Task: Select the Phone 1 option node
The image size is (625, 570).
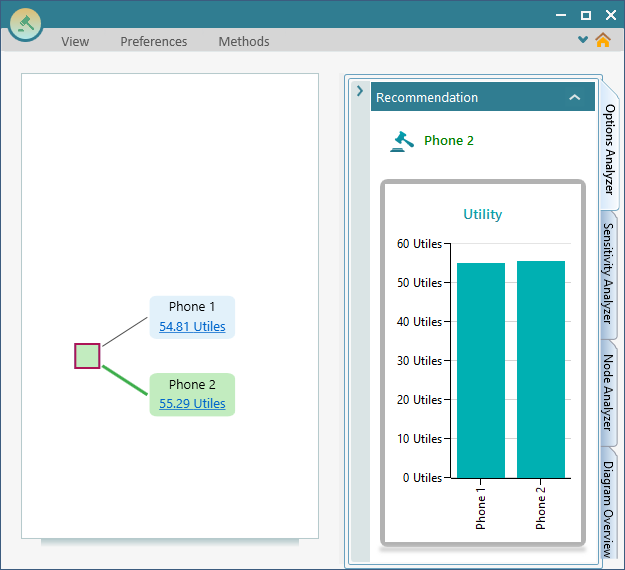Action: click(x=192, y=307)
